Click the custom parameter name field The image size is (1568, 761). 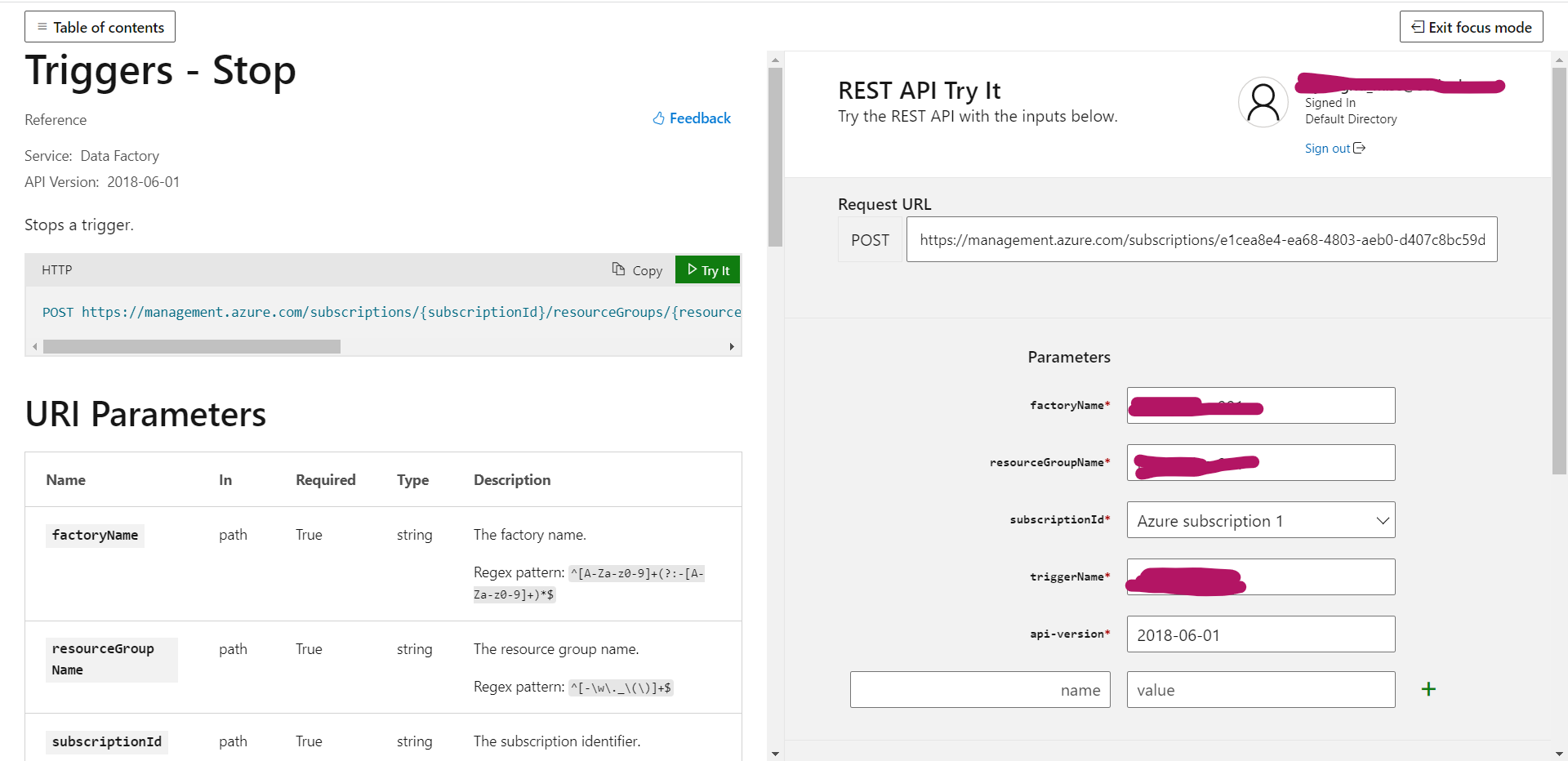[x=979, y=690]
